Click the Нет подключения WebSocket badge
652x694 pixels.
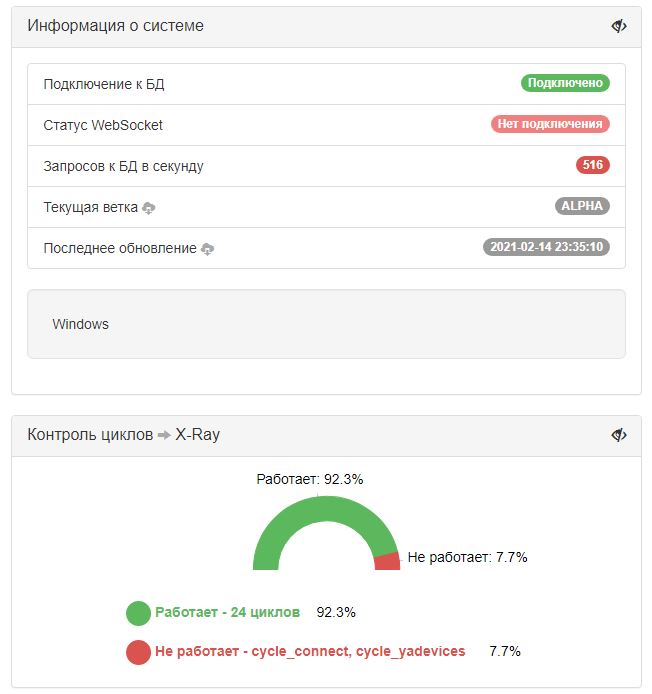pos(550,124)
